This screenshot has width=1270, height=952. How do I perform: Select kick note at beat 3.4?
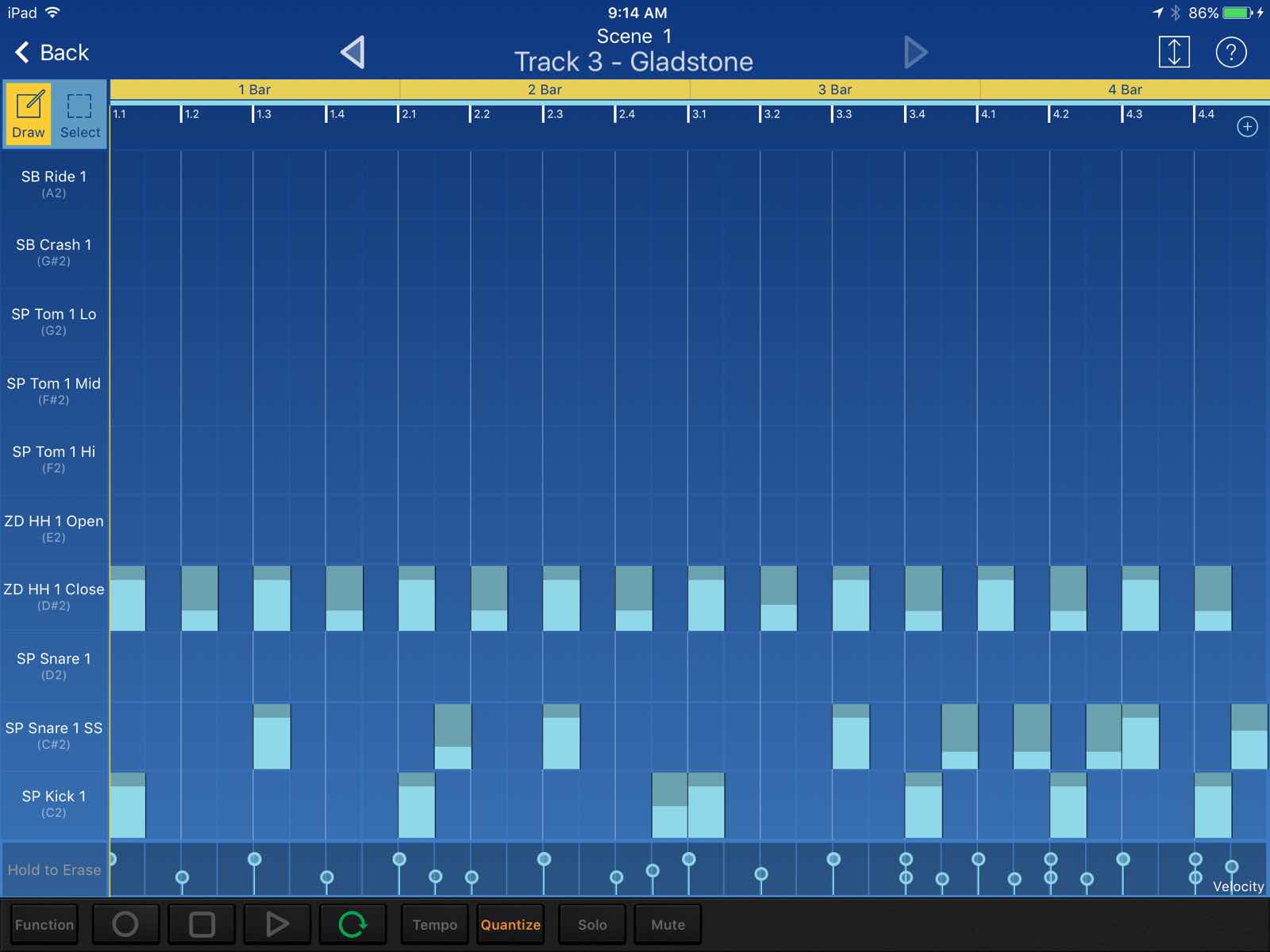pyautogui.click(x=923, y=805)
